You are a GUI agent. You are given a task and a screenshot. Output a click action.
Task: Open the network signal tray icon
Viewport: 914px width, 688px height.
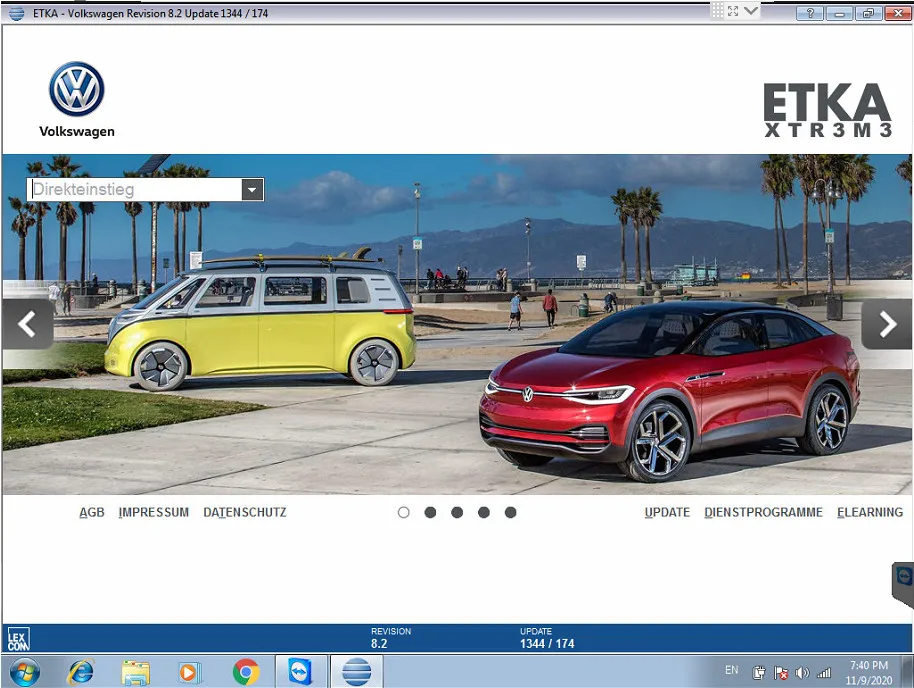824,673
